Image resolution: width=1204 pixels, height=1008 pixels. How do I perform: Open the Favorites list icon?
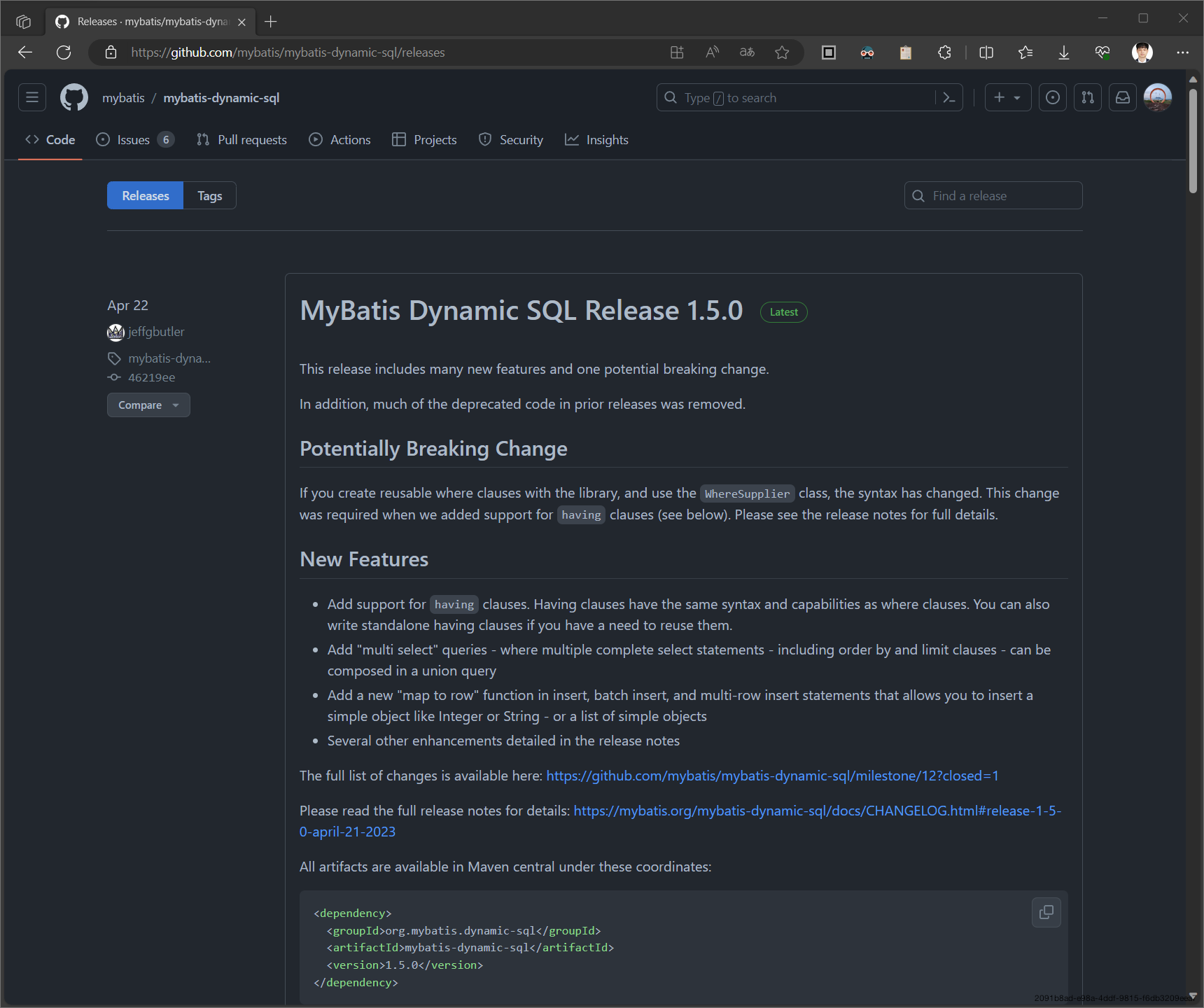click(x=1025, y=52)
